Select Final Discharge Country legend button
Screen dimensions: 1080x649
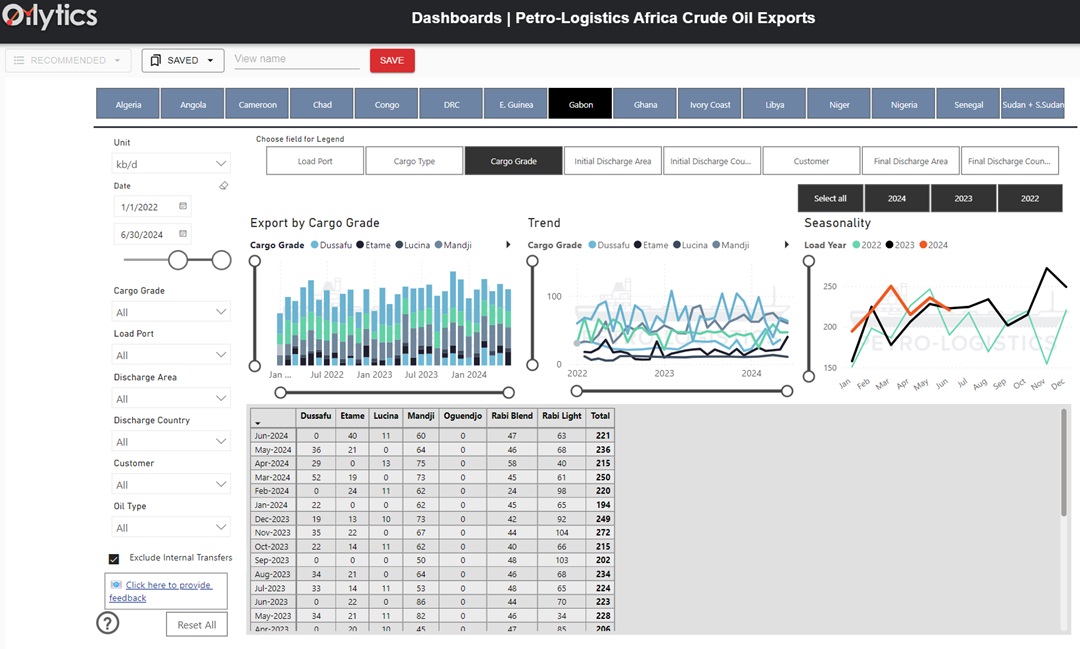coord(1010,161)
